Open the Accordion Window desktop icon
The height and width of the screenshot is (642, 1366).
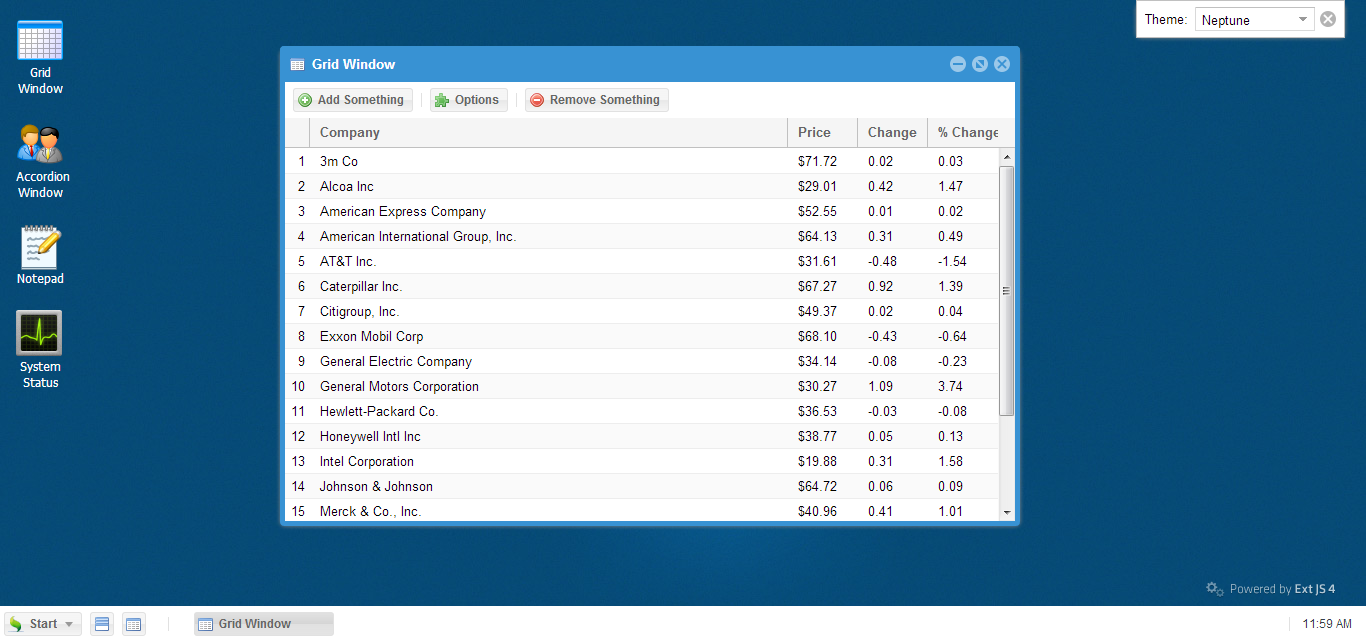click(x=40, y=161)
